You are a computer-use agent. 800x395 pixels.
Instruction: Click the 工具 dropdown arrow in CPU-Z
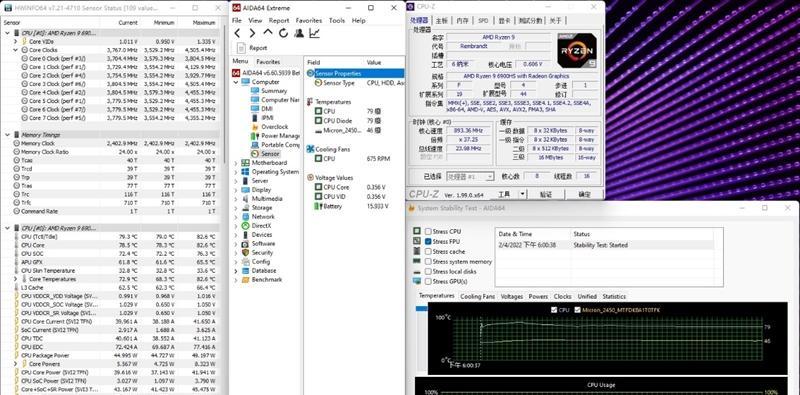[x=522, y=194]
